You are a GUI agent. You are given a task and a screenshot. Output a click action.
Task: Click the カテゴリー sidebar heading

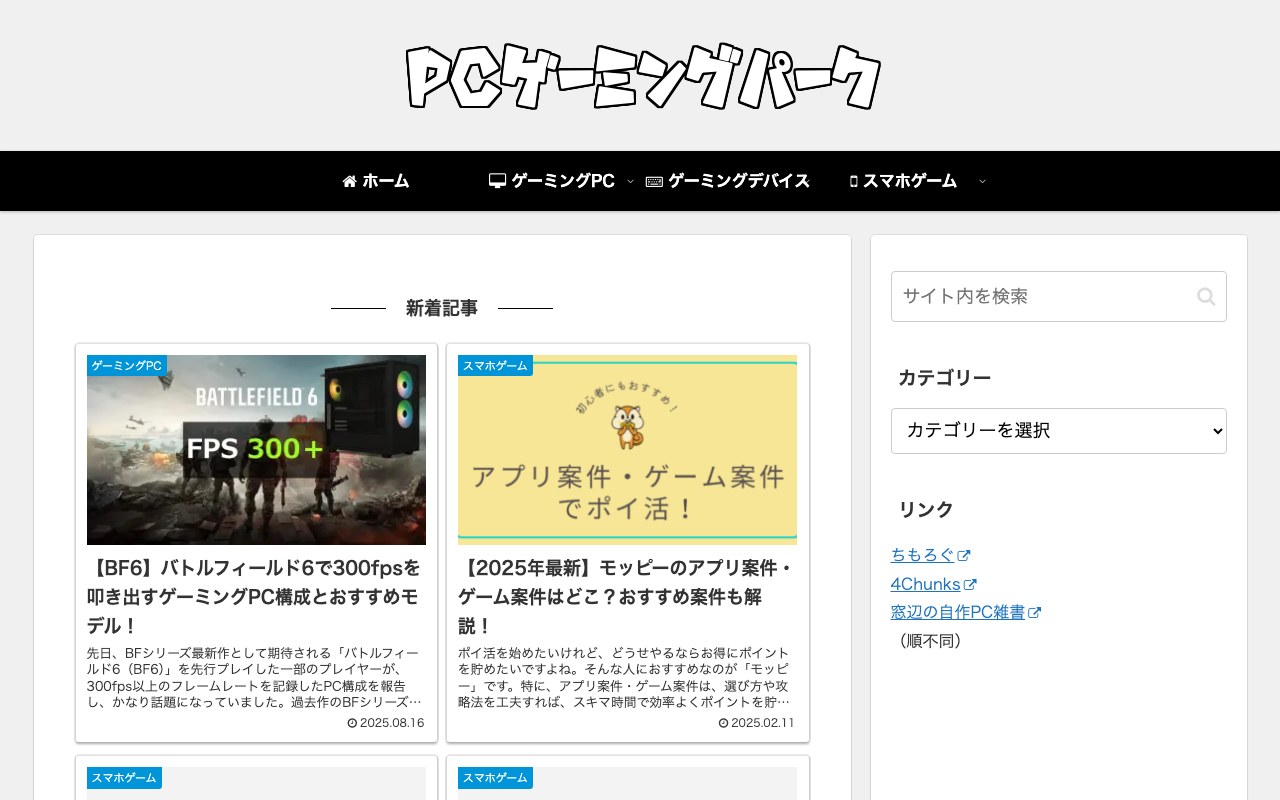944,378
